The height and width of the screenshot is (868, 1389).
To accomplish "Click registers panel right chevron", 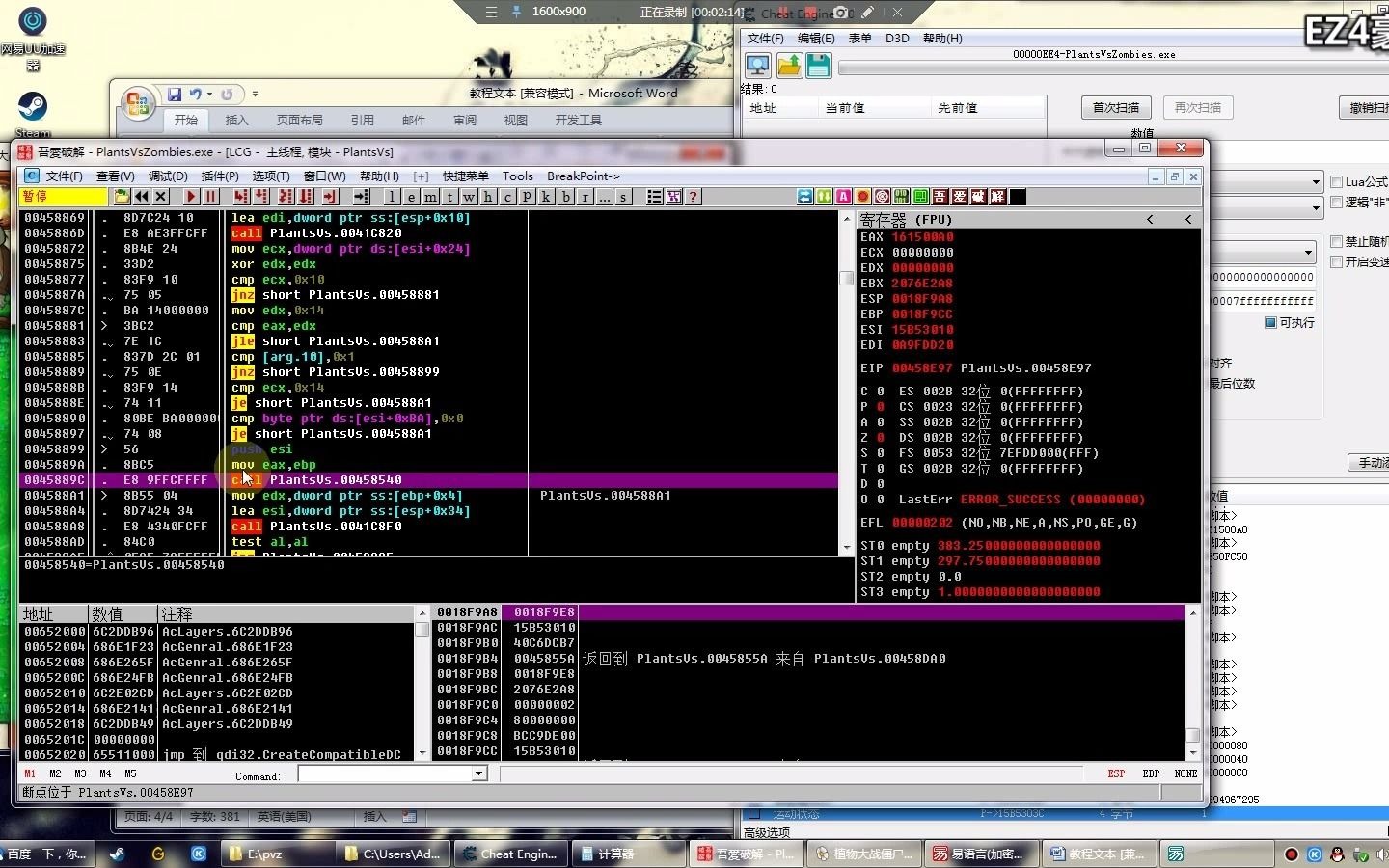I will tap(1188, 220).
